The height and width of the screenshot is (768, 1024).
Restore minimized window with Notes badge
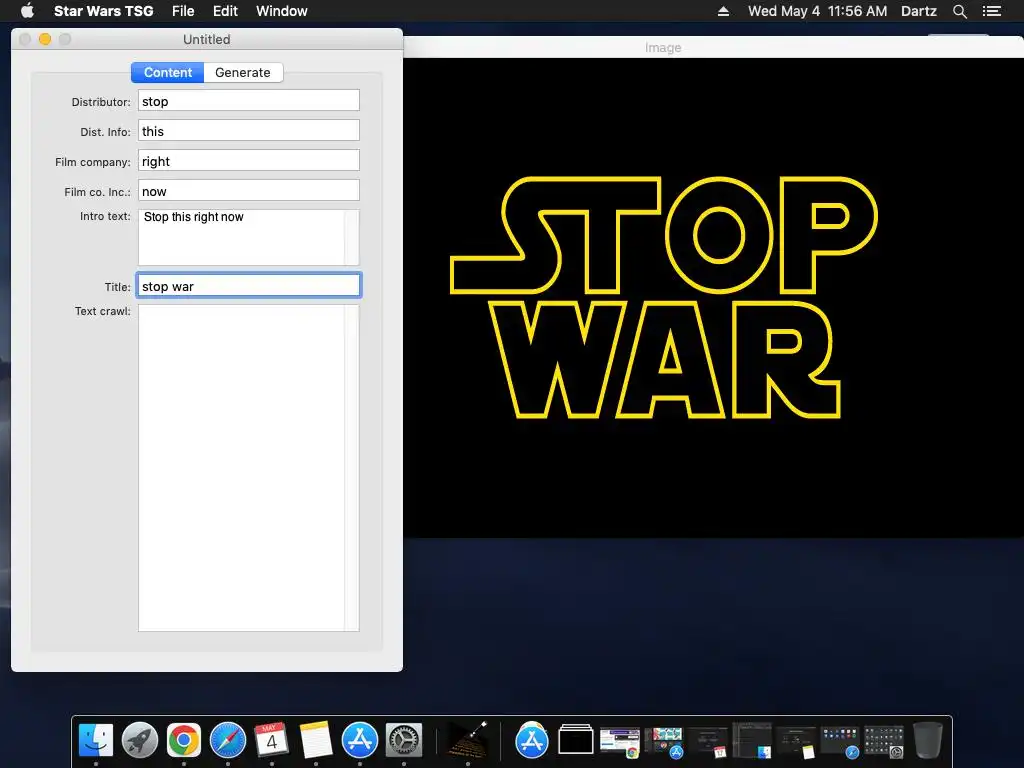795,742
